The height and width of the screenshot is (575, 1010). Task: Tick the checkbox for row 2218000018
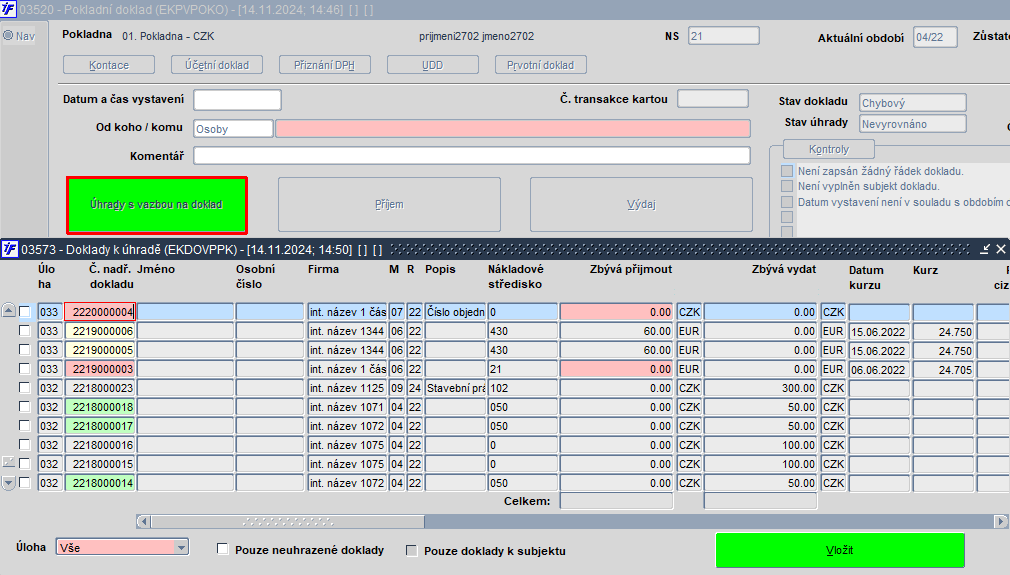coord(24,407)
